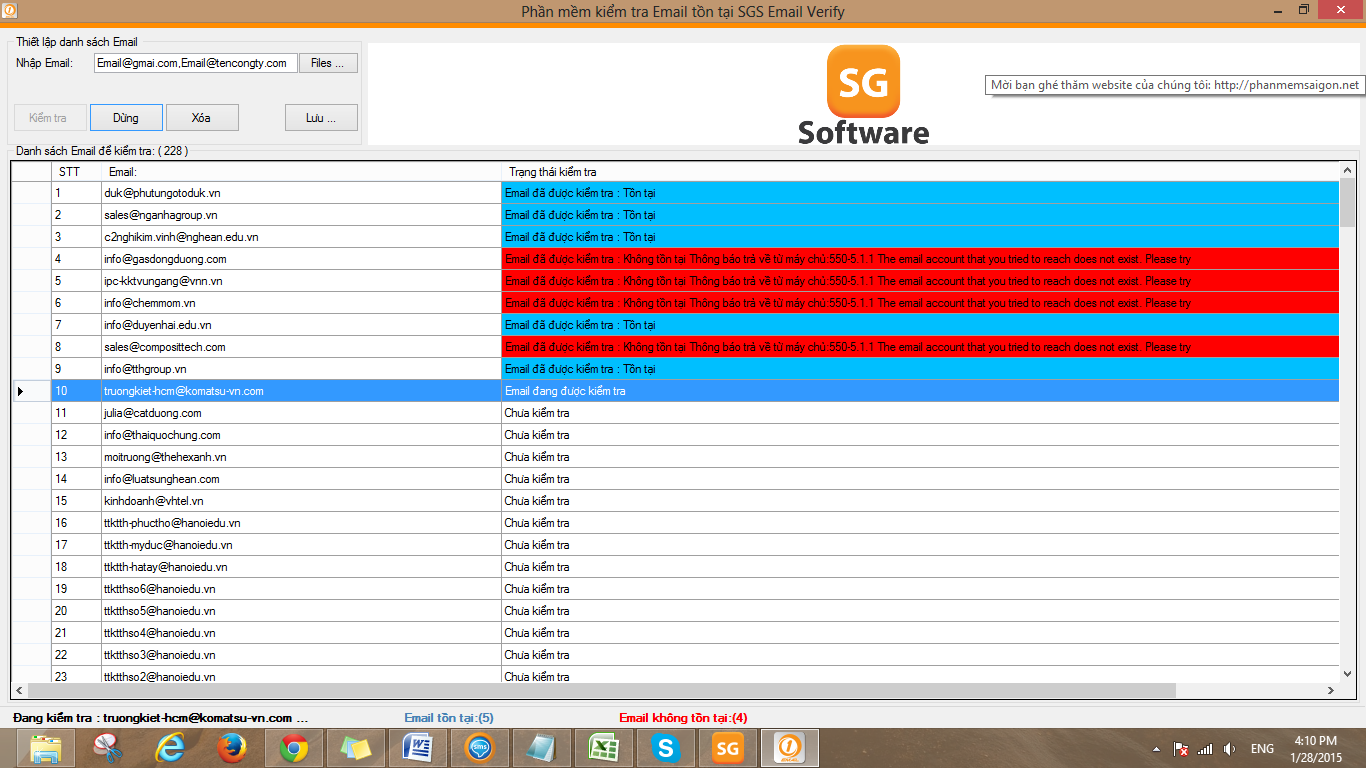Click the Dừng button to stop checking
The image size is (1366, 768).
[126, 118]
